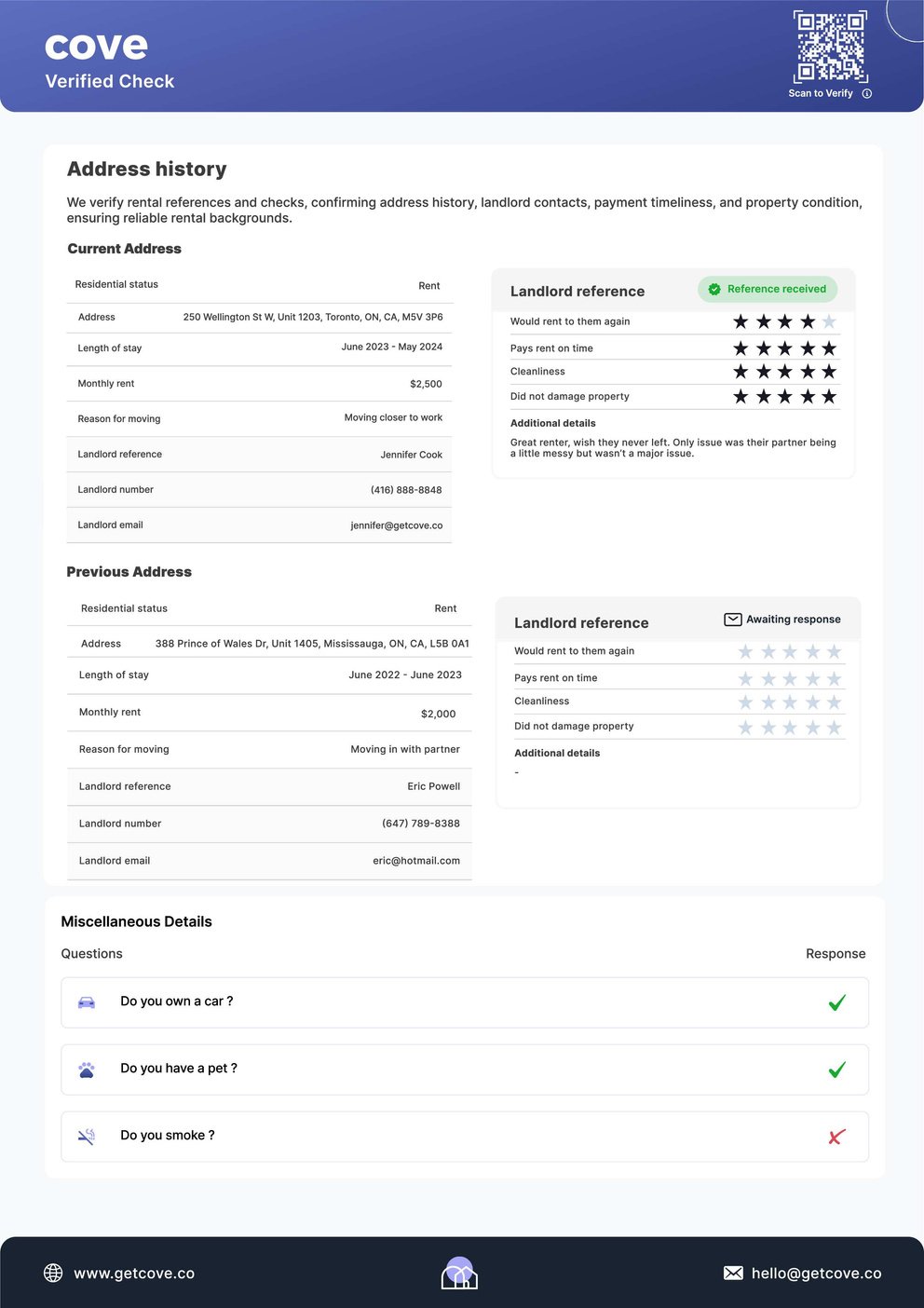Click the green check for owning a car

837,1002
